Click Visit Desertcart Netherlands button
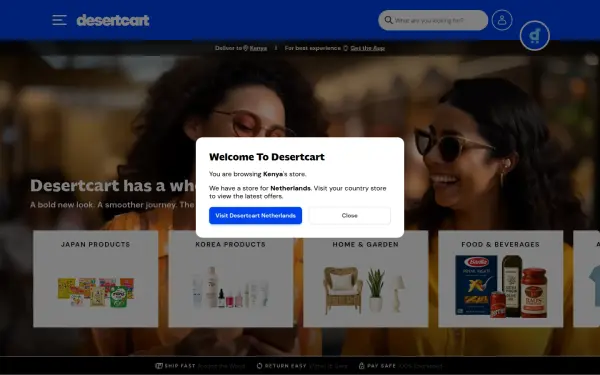 pyautogui.click(x=255, y=215)
